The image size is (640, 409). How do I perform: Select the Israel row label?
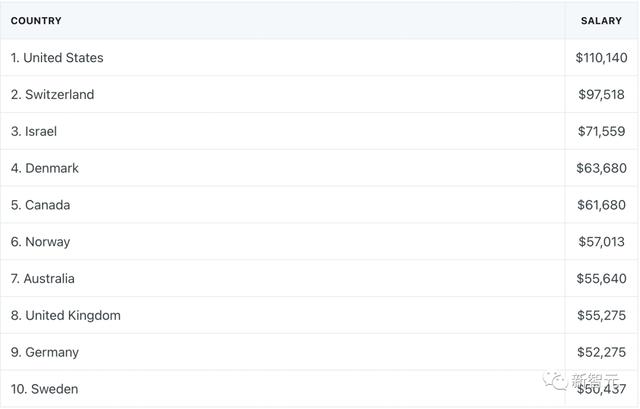pos(35,132)
